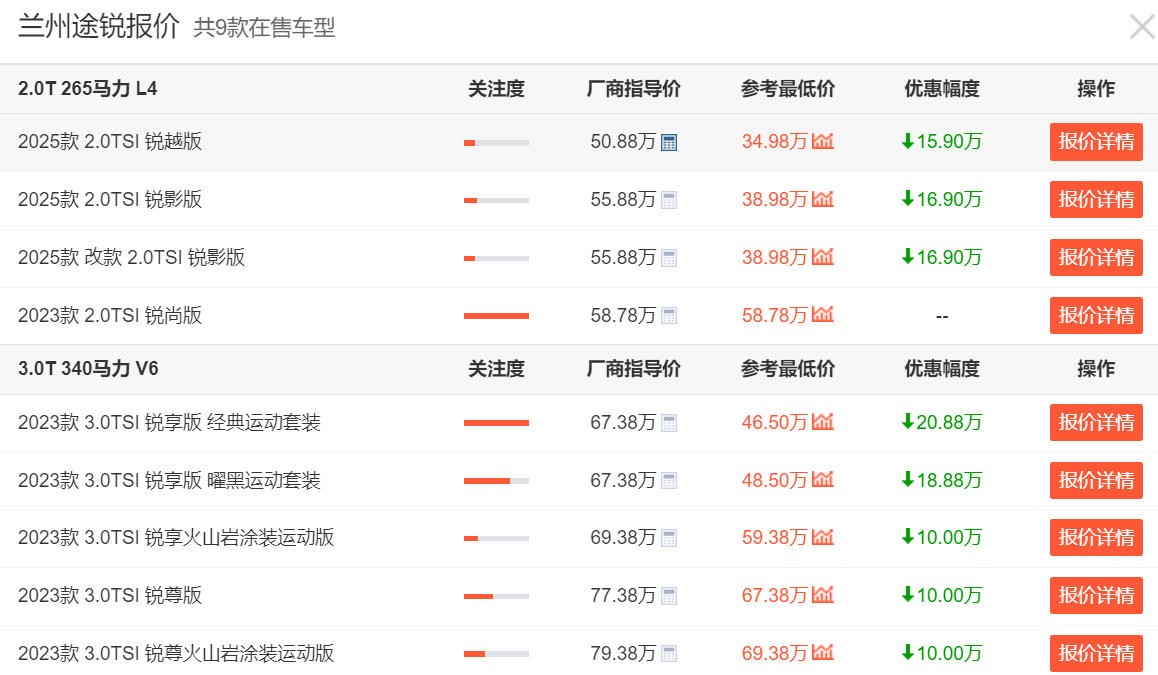Image resolution: width=1158 pixels, height=675 pixels.
Task: Click lowest price 46.50万
Action: pyautogui.click(x=774, y=422)
